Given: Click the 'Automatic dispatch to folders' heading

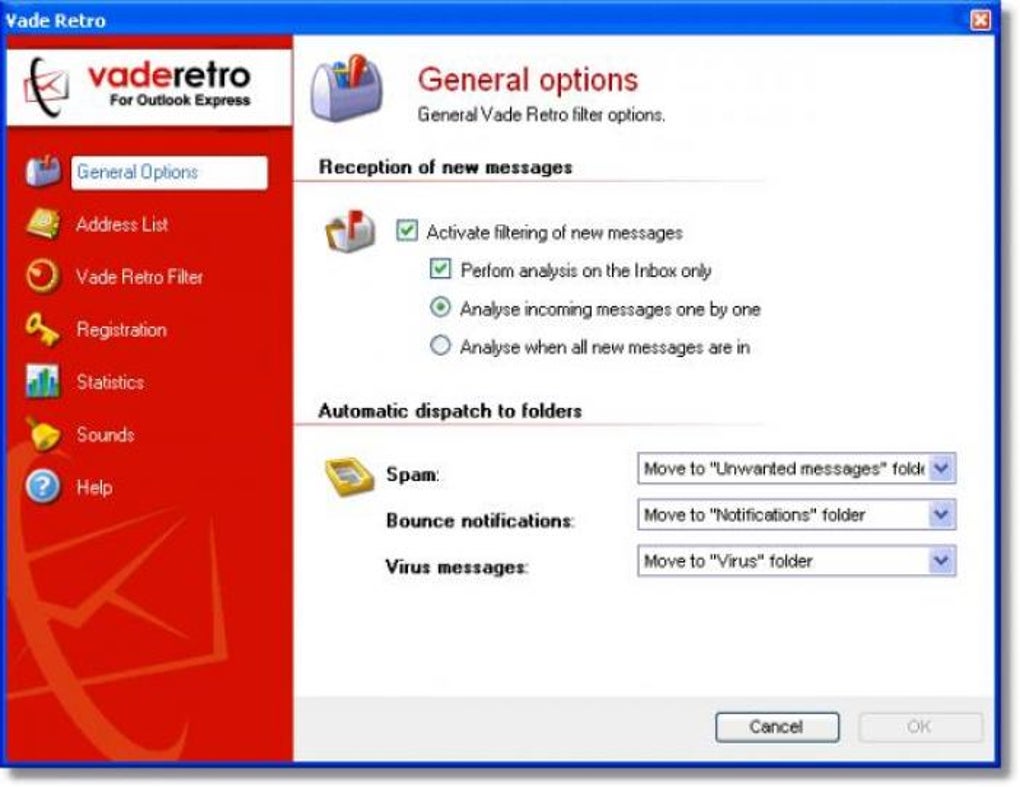Looking at the screenshot, I should point(450,411).
